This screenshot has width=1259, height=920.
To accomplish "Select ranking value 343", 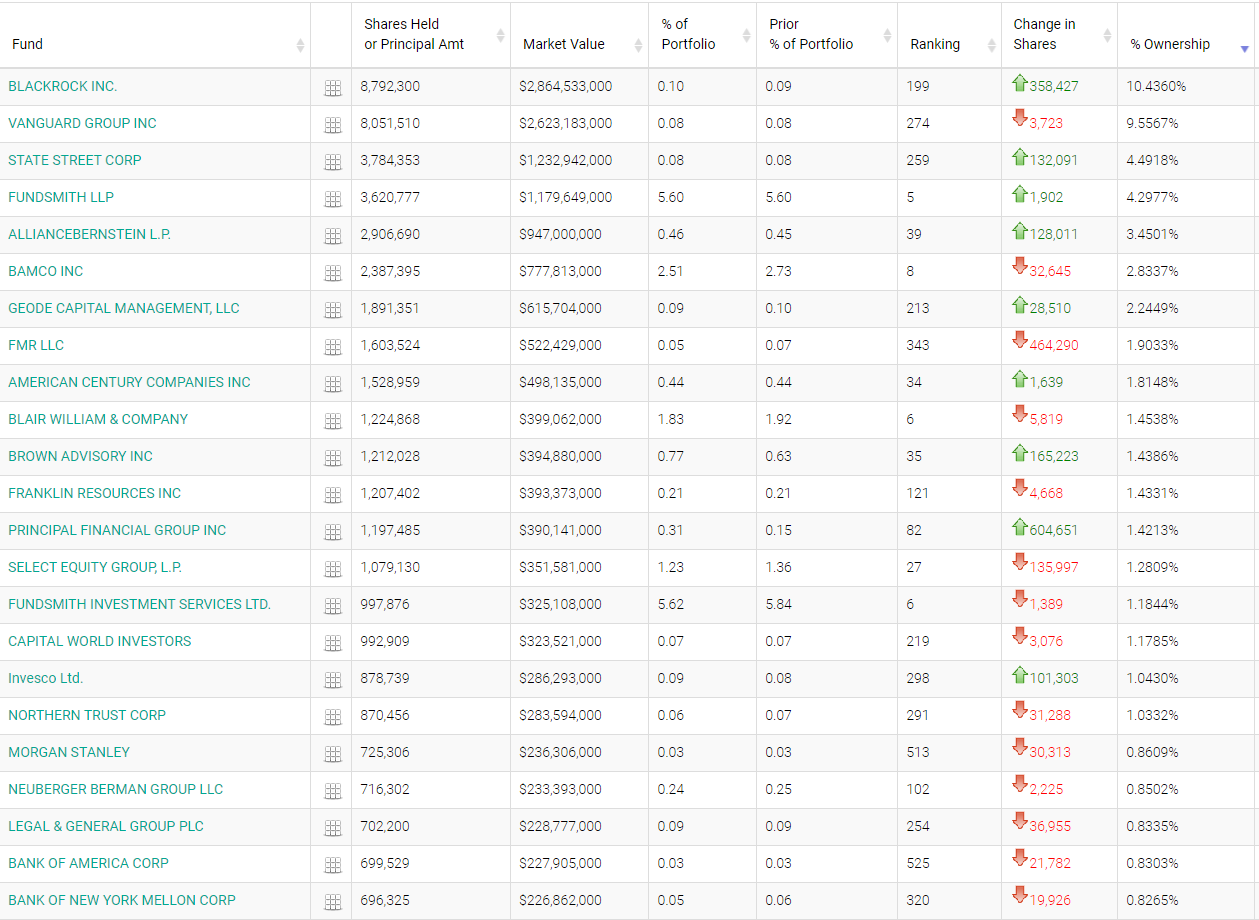I will pyautogui.click(x=918, y=345).
